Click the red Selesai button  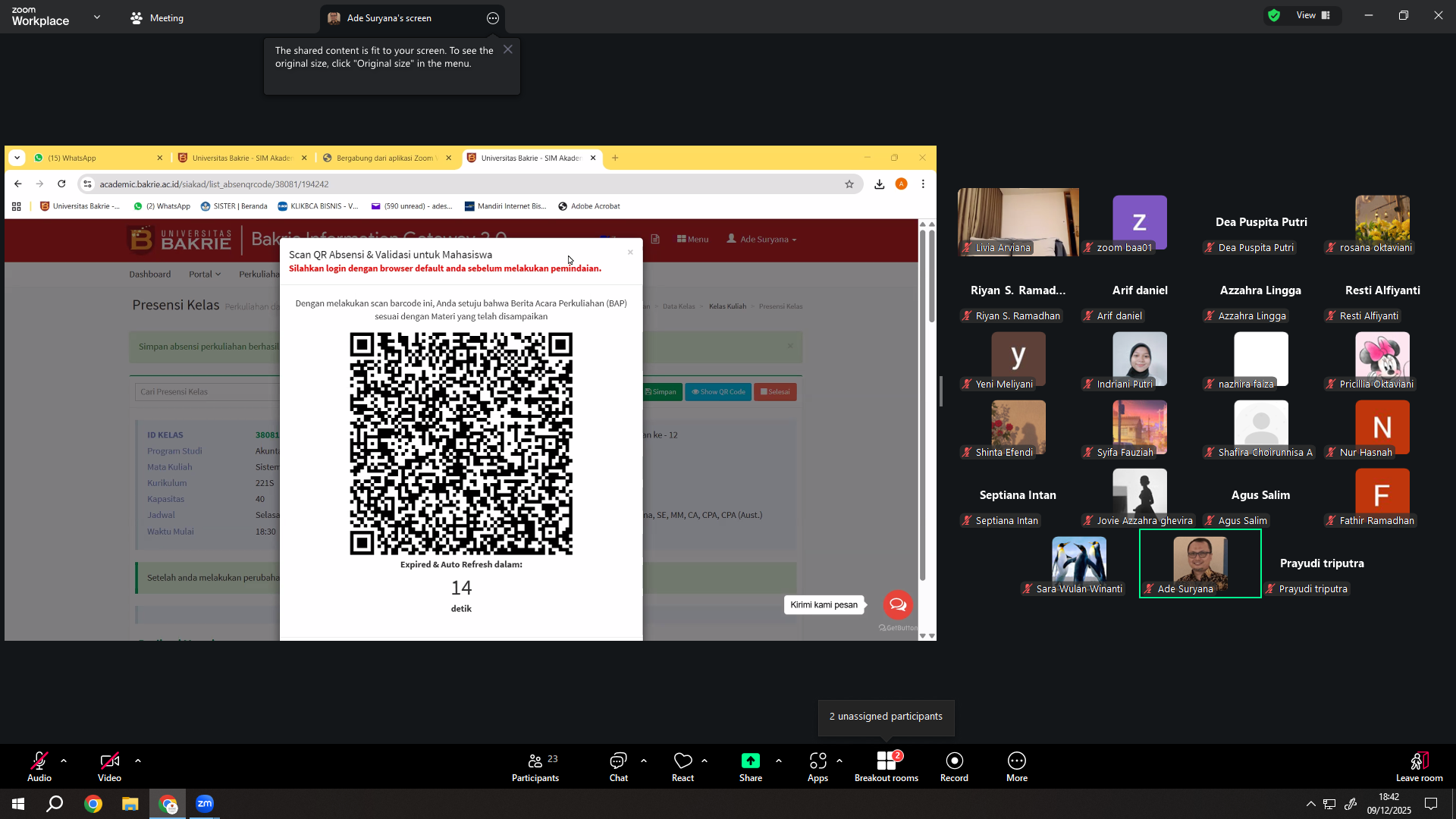[x=775, y=392]
